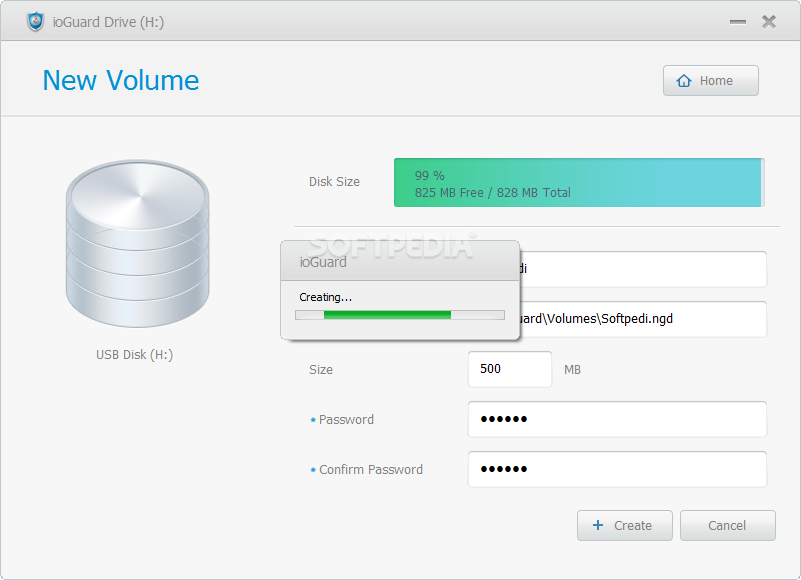Click the USB disk drive icon
Image resolution: width=801 pixels, height=580 pixels.
coord(137,243)
